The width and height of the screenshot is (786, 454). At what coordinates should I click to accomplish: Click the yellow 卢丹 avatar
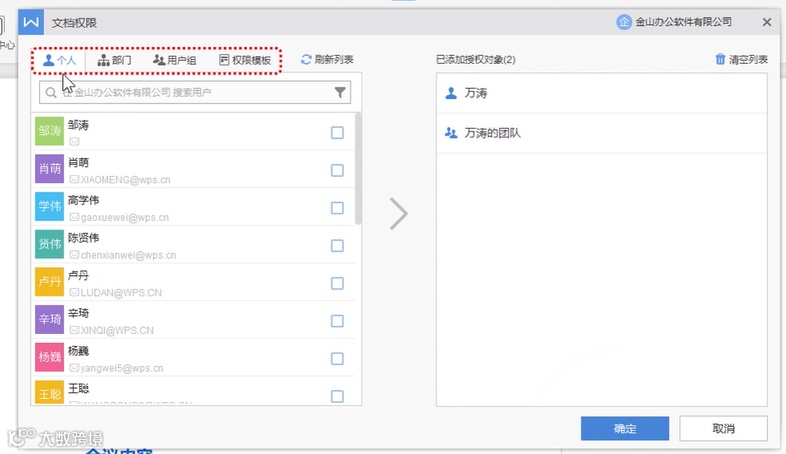[50, 282]
